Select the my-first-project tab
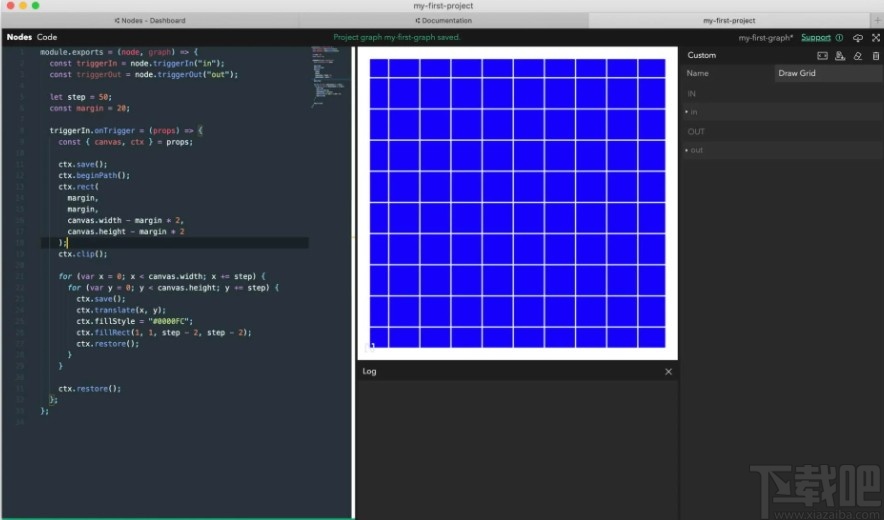This screenshot has width=884, height=520. point(729,20)
